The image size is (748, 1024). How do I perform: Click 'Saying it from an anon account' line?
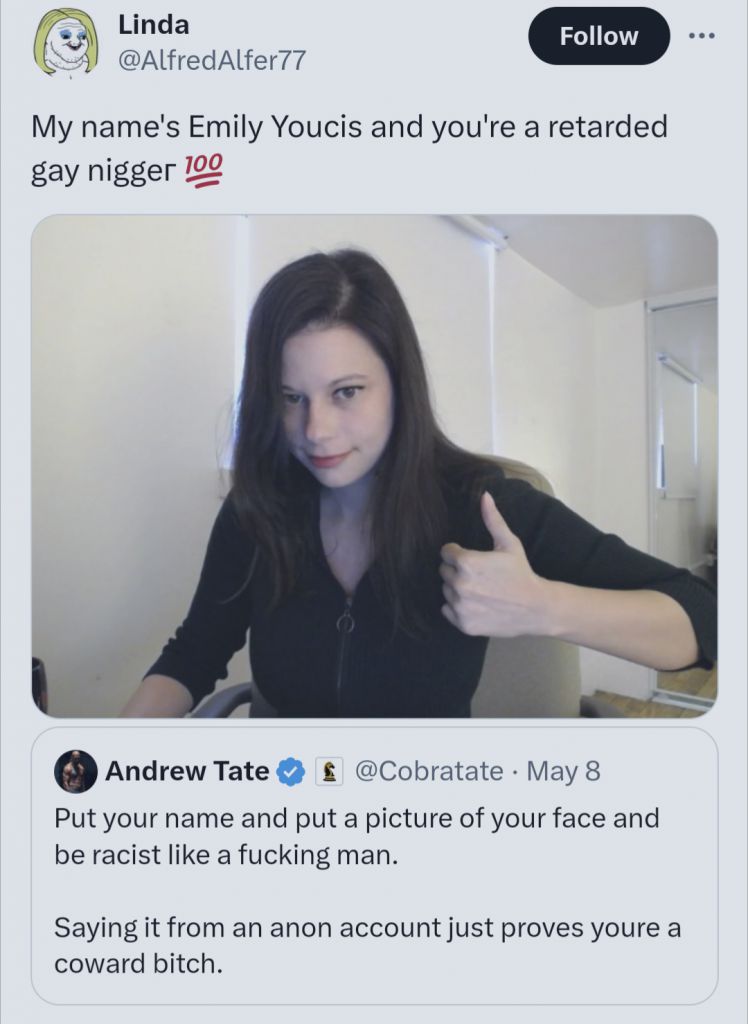[x=367, y=927]
